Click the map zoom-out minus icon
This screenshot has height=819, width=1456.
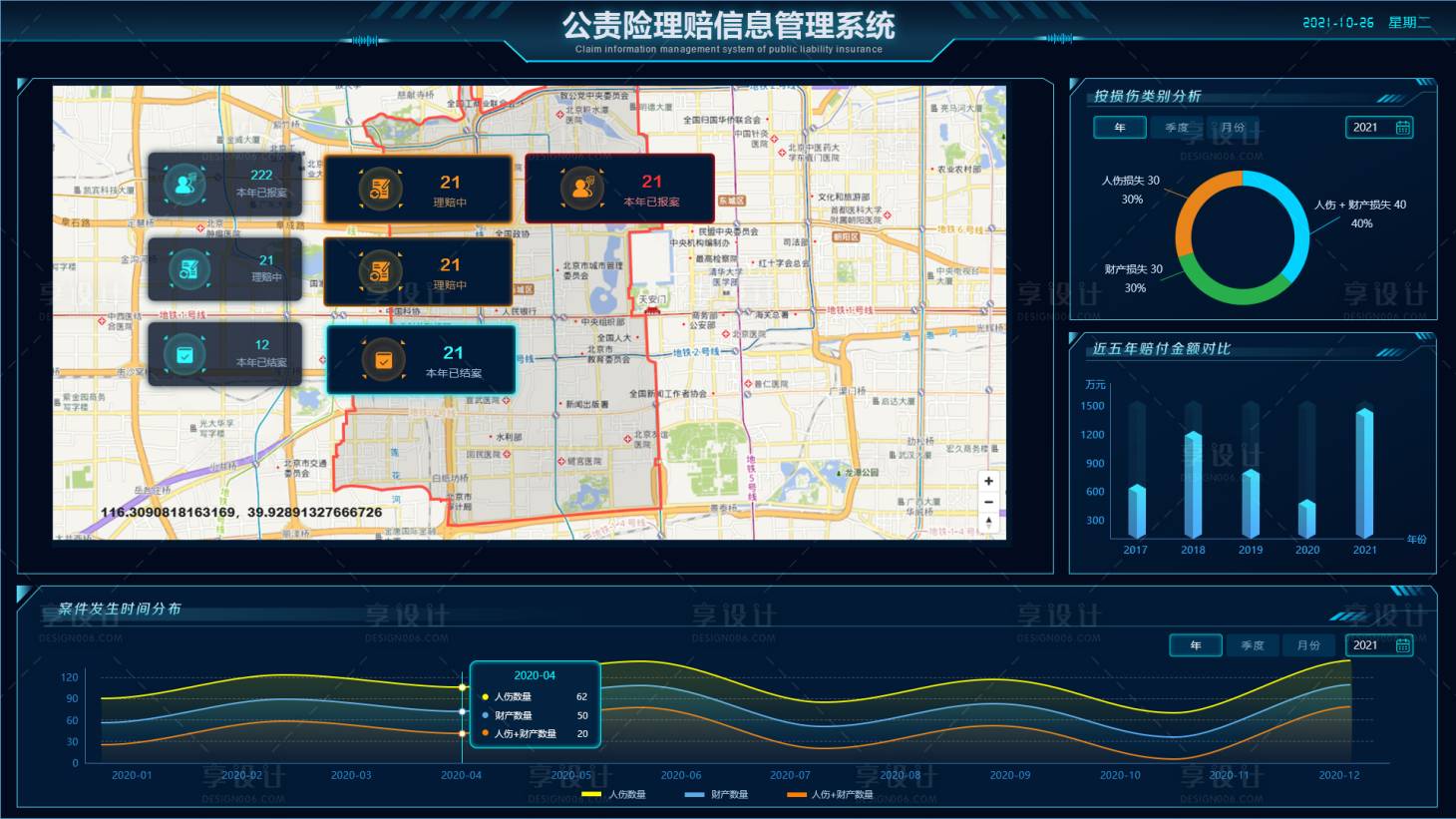(x=987, y=502)
